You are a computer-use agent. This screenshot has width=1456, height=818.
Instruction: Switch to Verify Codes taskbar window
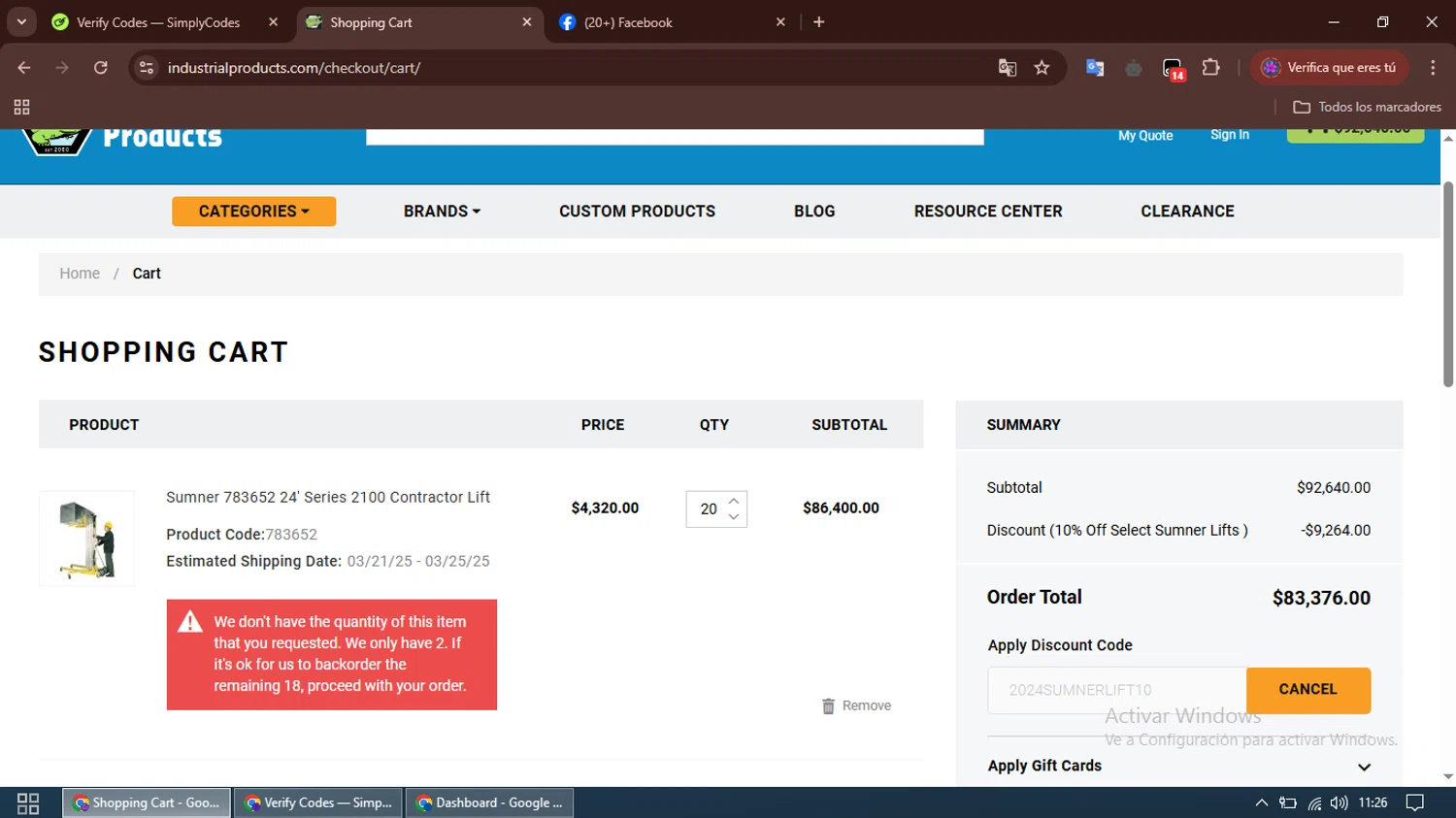pyautogui.click(x=317, y=803)
